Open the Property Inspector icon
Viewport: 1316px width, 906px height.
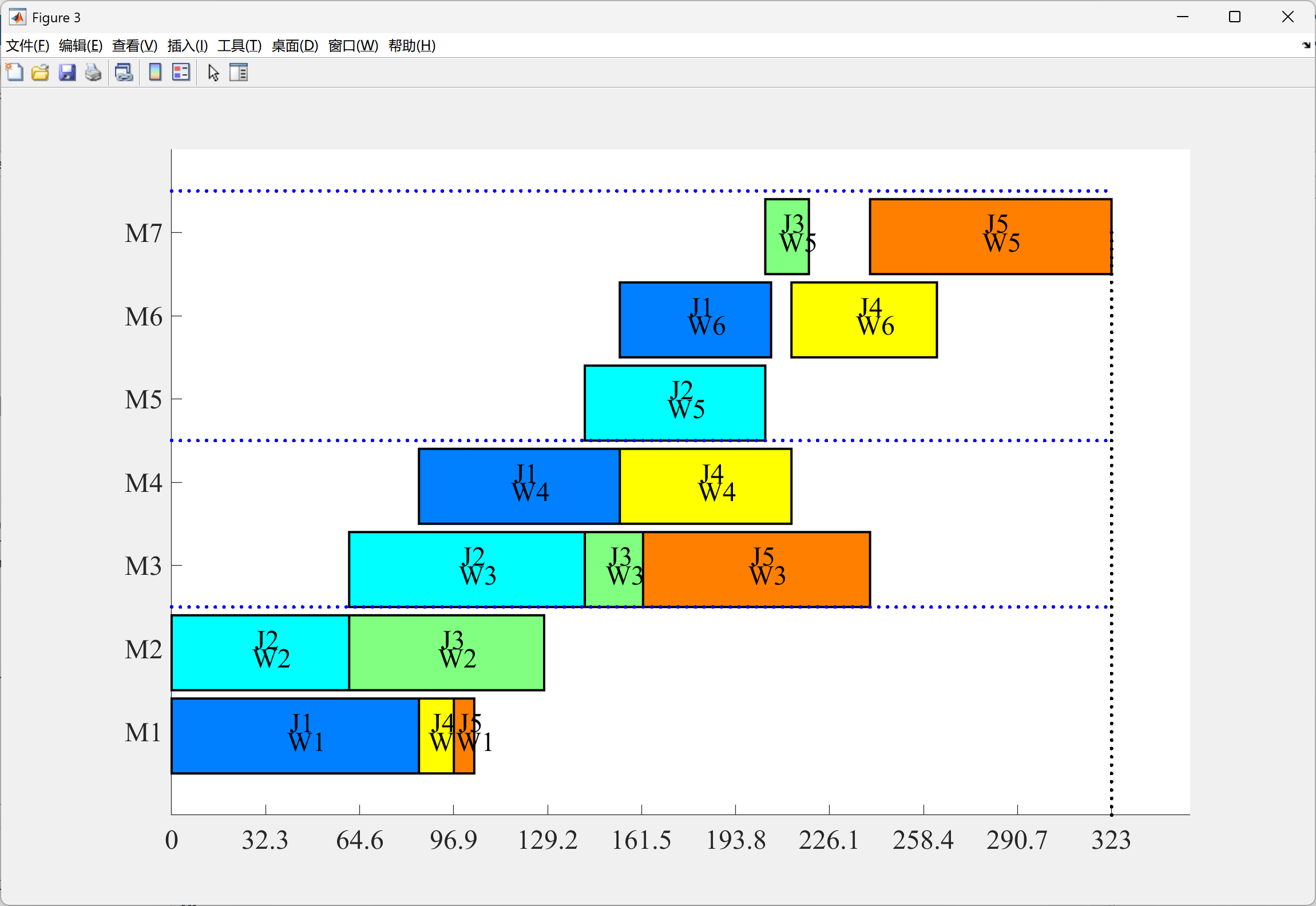[239, 73]
